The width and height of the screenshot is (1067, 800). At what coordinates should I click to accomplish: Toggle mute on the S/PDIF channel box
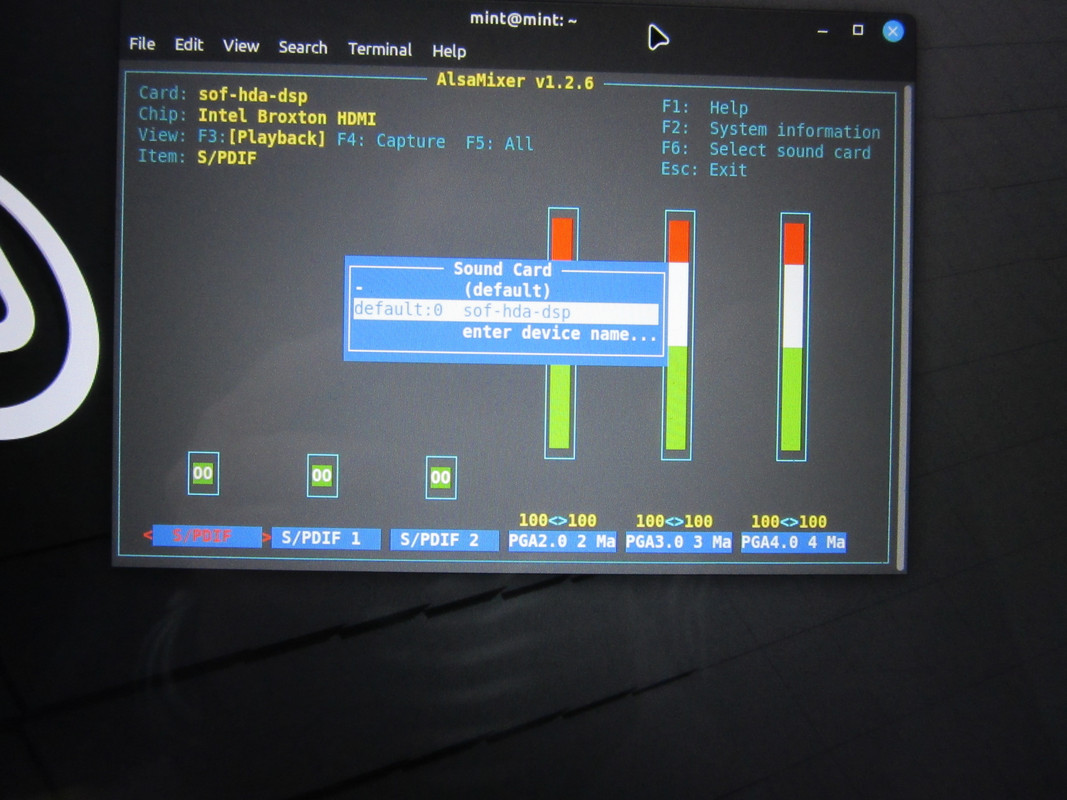pyautogui.click(x=203, y=473)
